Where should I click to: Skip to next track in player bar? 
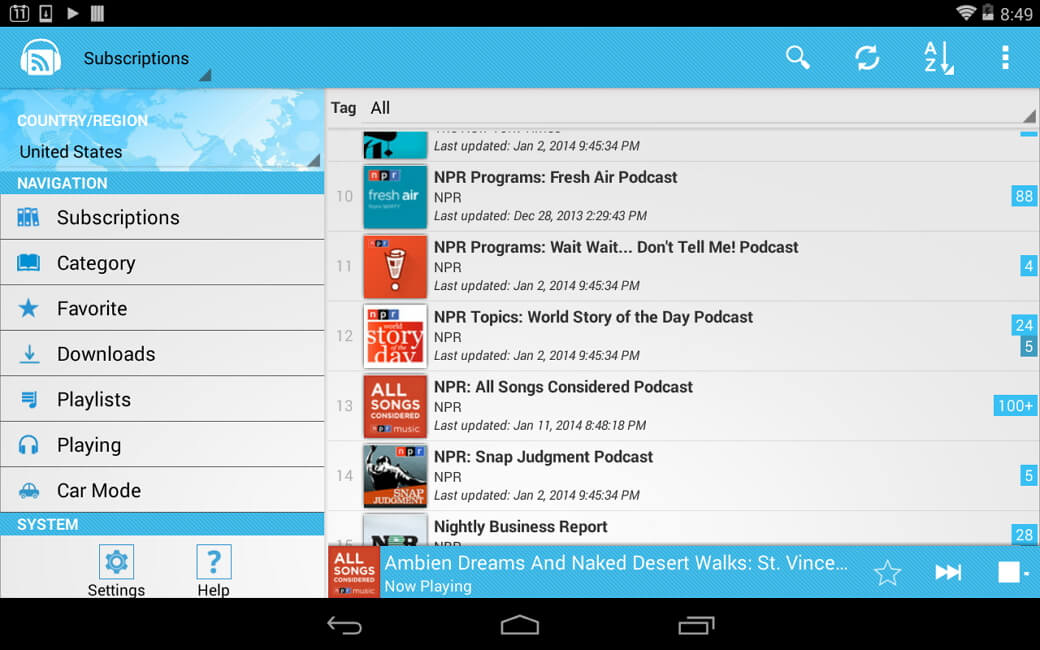[x=948, y=572]
